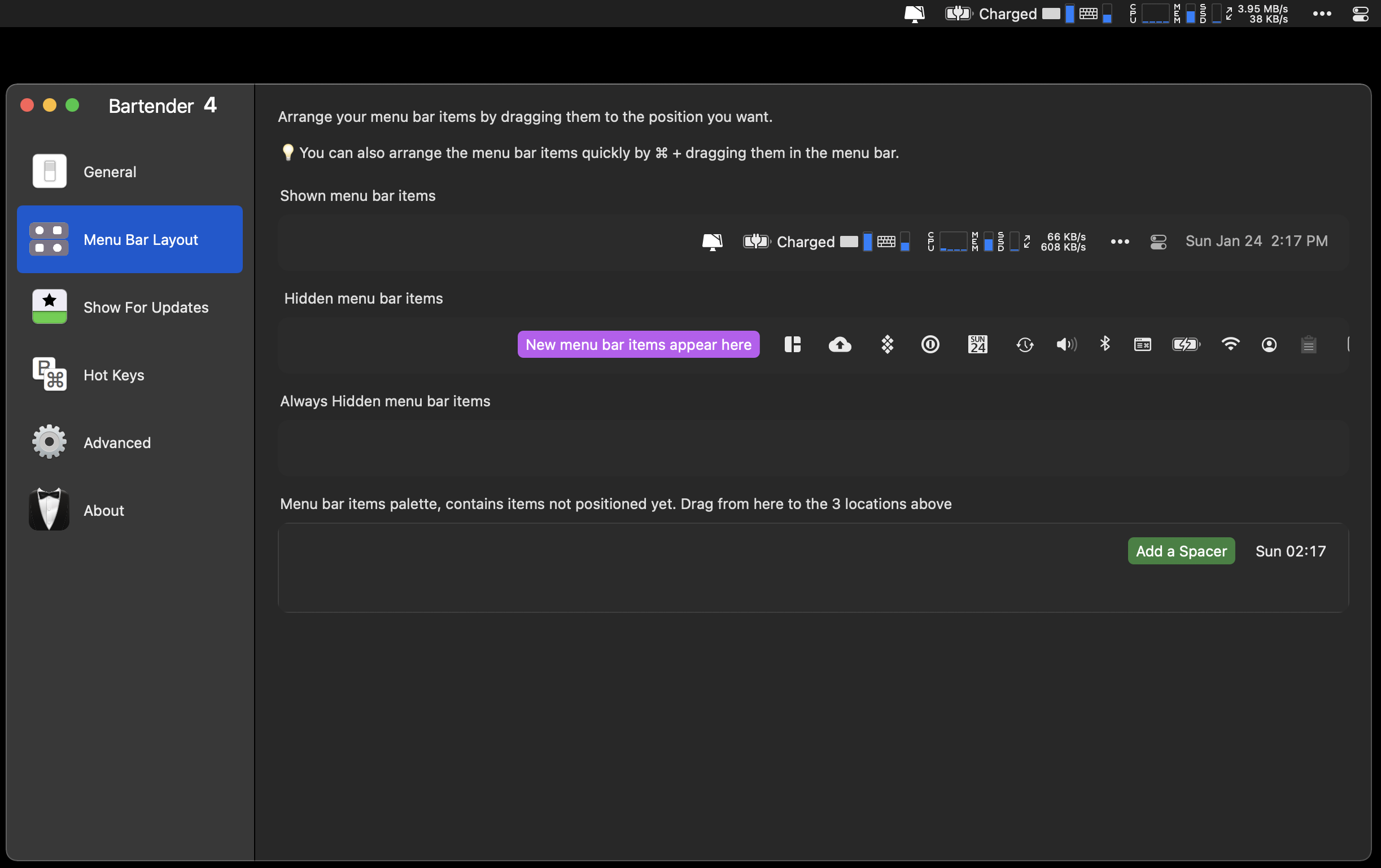Zoom the Bartender window with the green button
Screen dimensions: 1381x868
point(72,106)
